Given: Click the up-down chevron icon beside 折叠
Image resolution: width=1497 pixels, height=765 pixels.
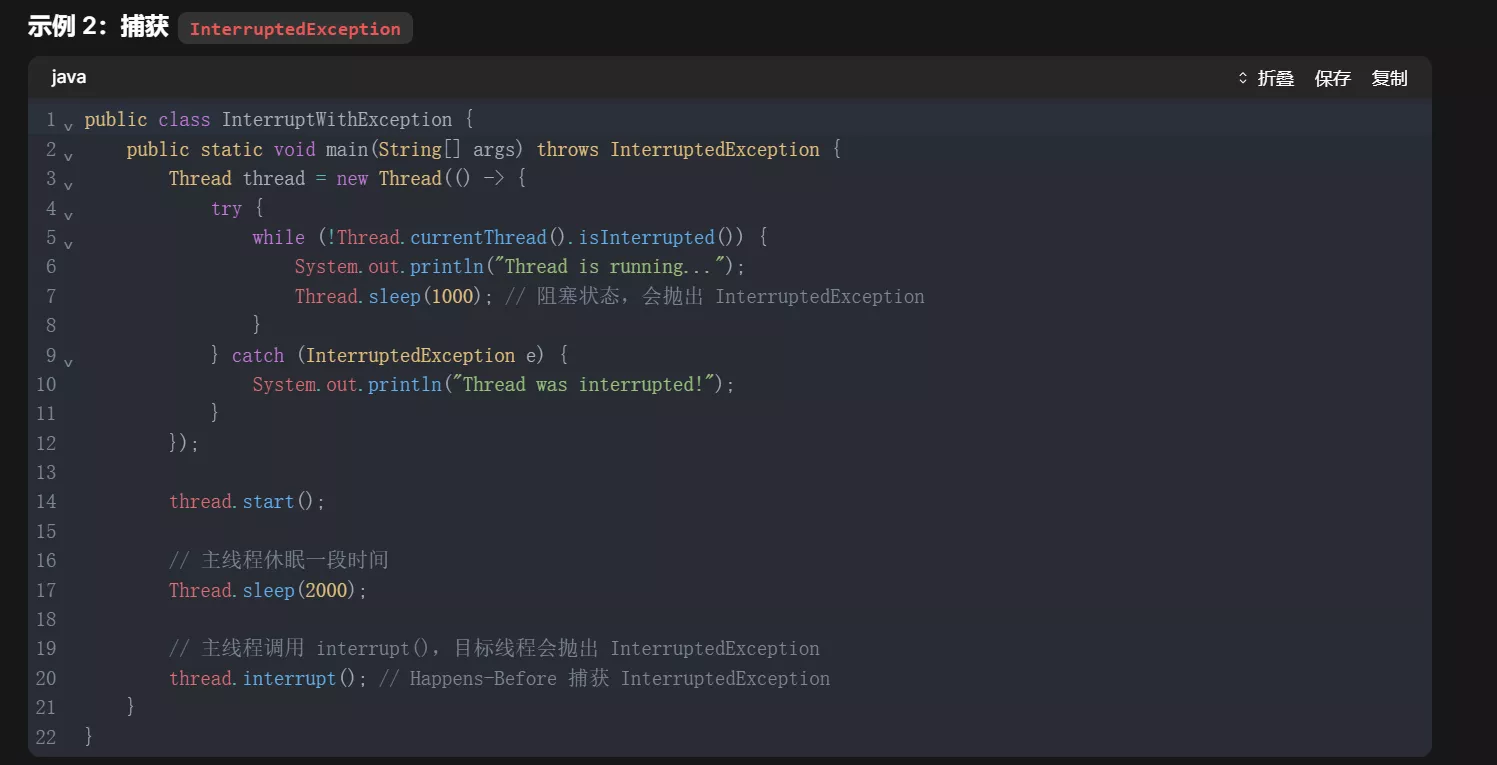Looking at the screenshot, I should click(x=1243, y=78).
